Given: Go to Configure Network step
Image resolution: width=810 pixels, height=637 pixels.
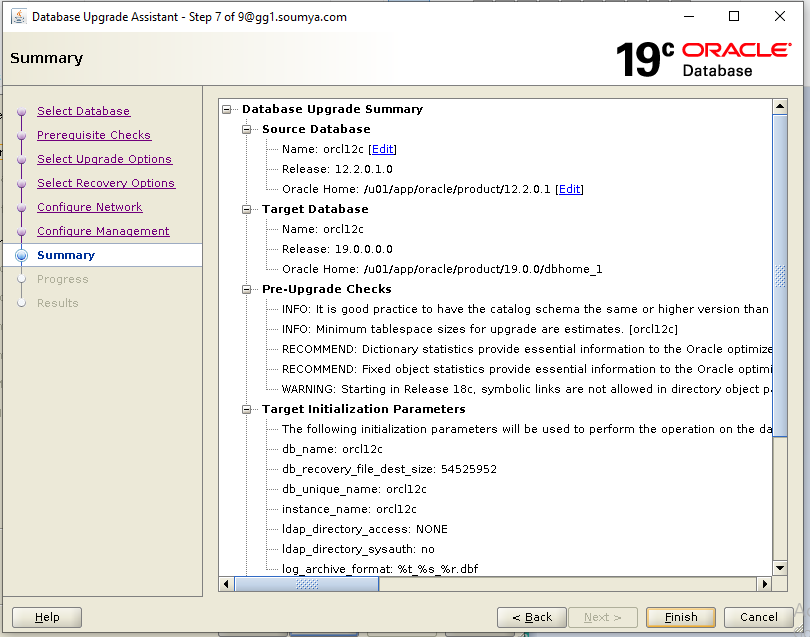Looking at the screenshot, I should tap(89, 207).
